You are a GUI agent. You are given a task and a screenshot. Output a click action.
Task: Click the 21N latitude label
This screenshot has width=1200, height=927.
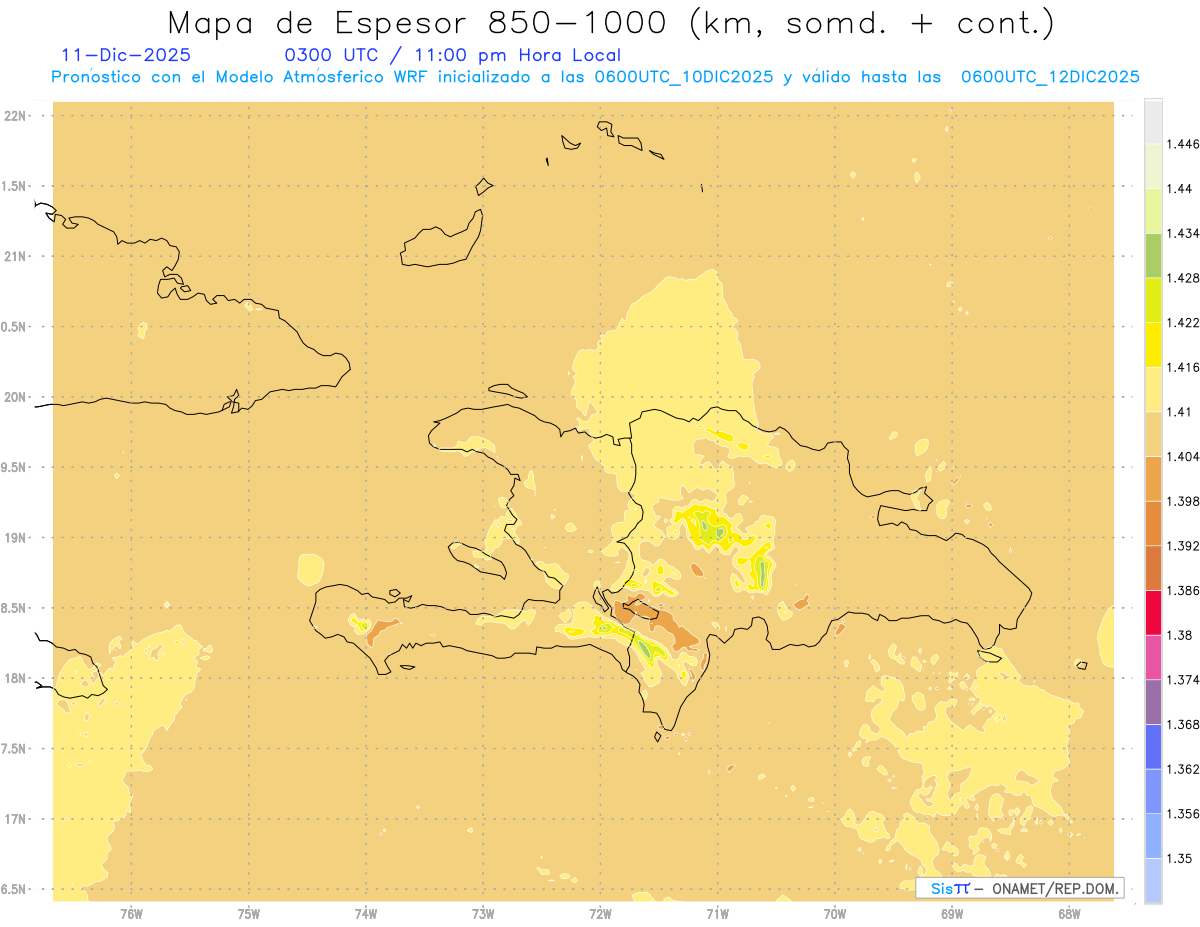(x=13, y=256)
